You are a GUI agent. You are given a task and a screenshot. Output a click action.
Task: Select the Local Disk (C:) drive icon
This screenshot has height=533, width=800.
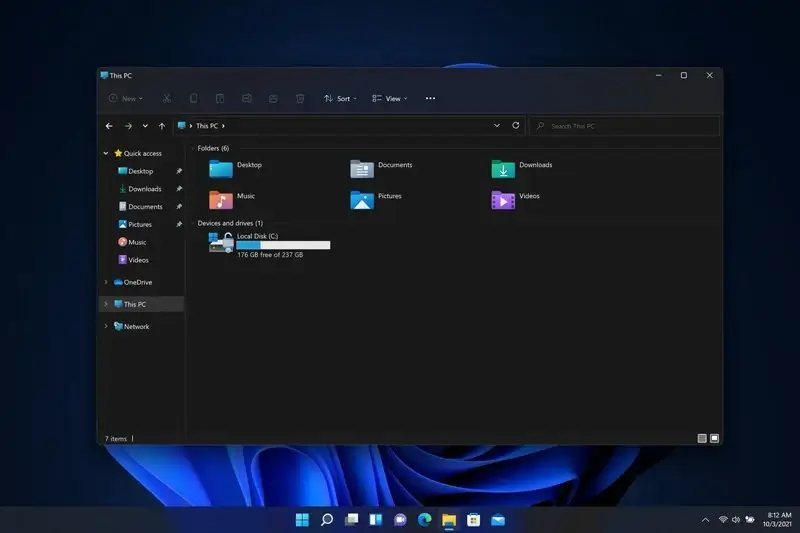click(221, 242)
